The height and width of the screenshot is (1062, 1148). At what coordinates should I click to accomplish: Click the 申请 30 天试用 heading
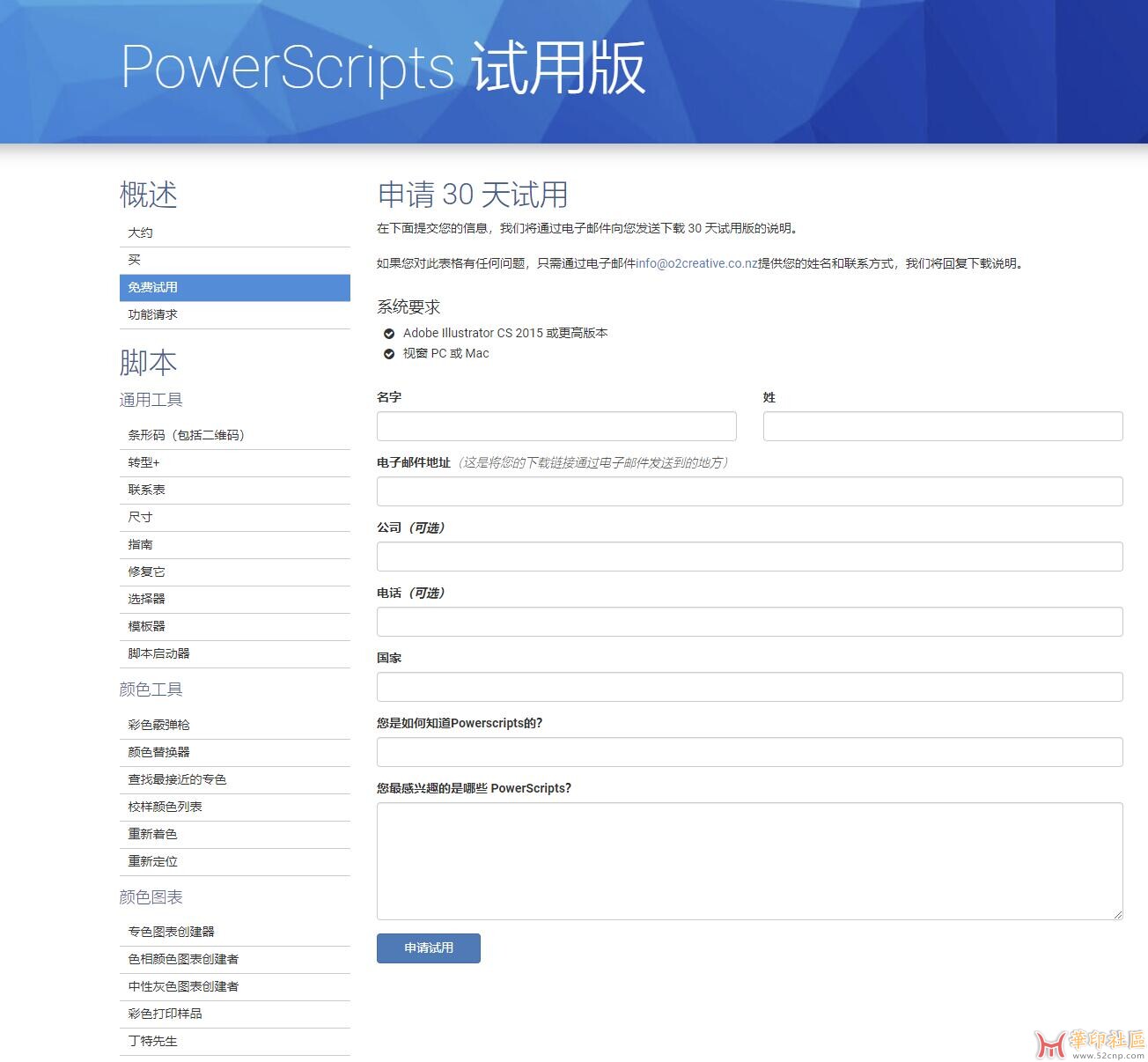click(x=473, y=195)
